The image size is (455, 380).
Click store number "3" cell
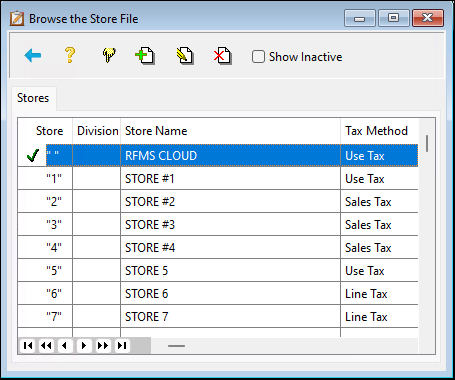pos(45,225)
